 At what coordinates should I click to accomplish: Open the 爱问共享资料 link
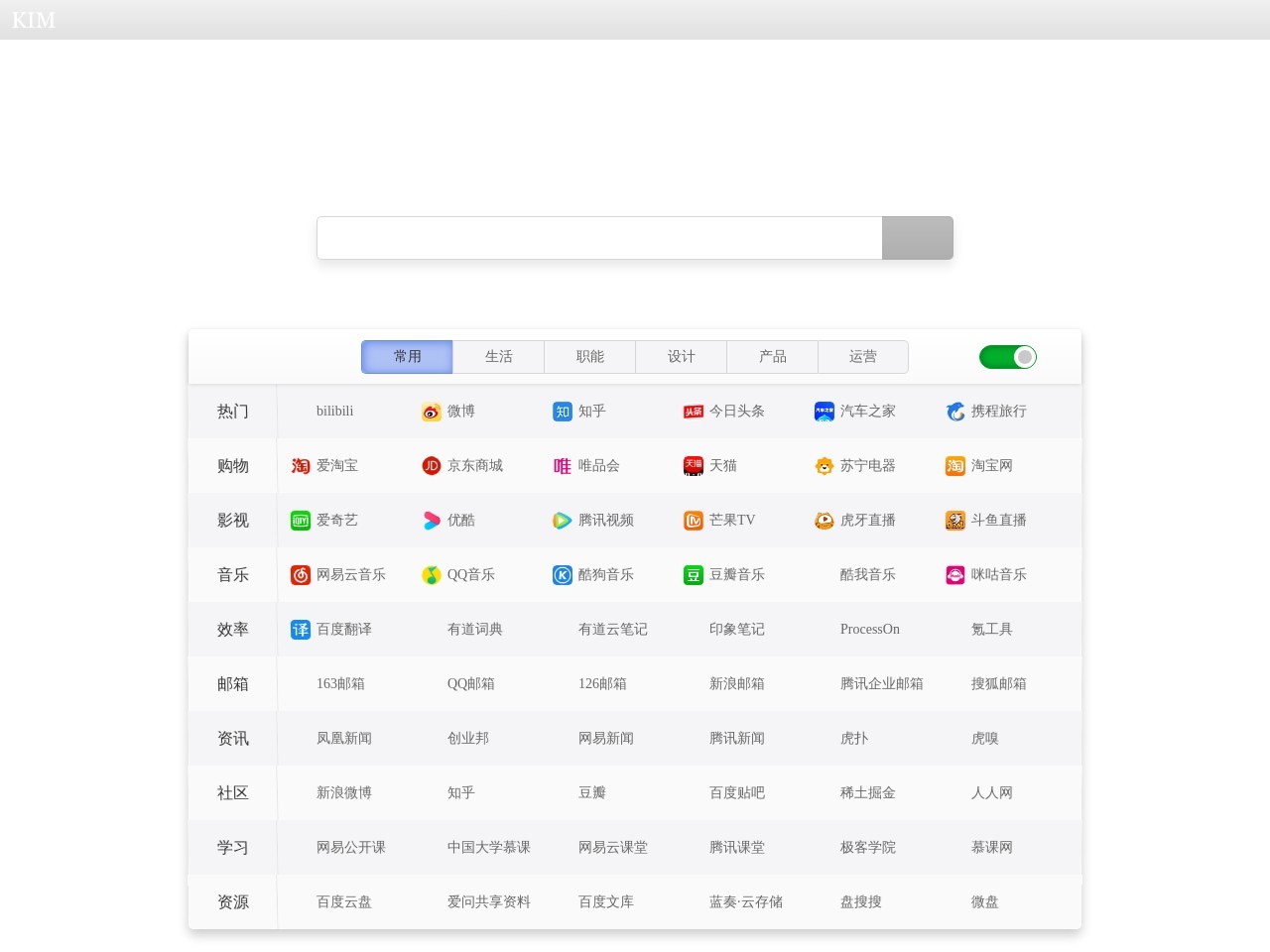click(489, 902)
